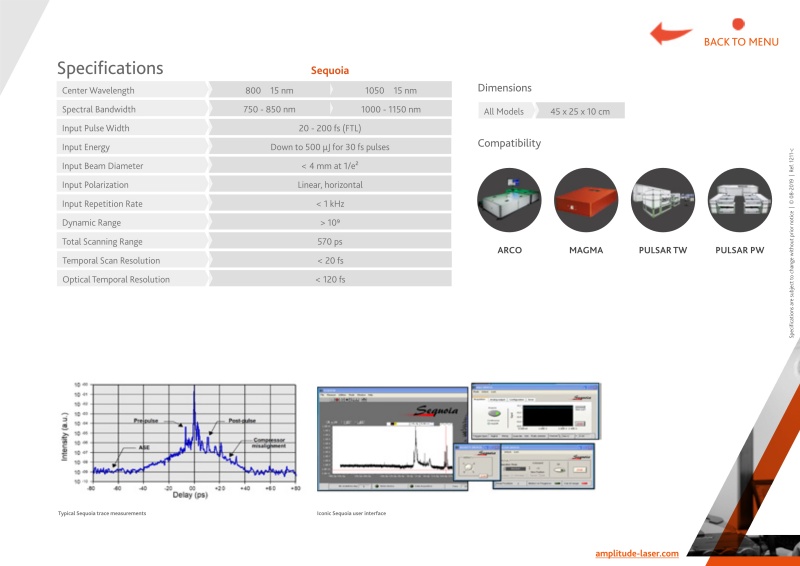Open the ARCO product image
Viewport: 800px width, 566px height.
click(x=509, y=200)
